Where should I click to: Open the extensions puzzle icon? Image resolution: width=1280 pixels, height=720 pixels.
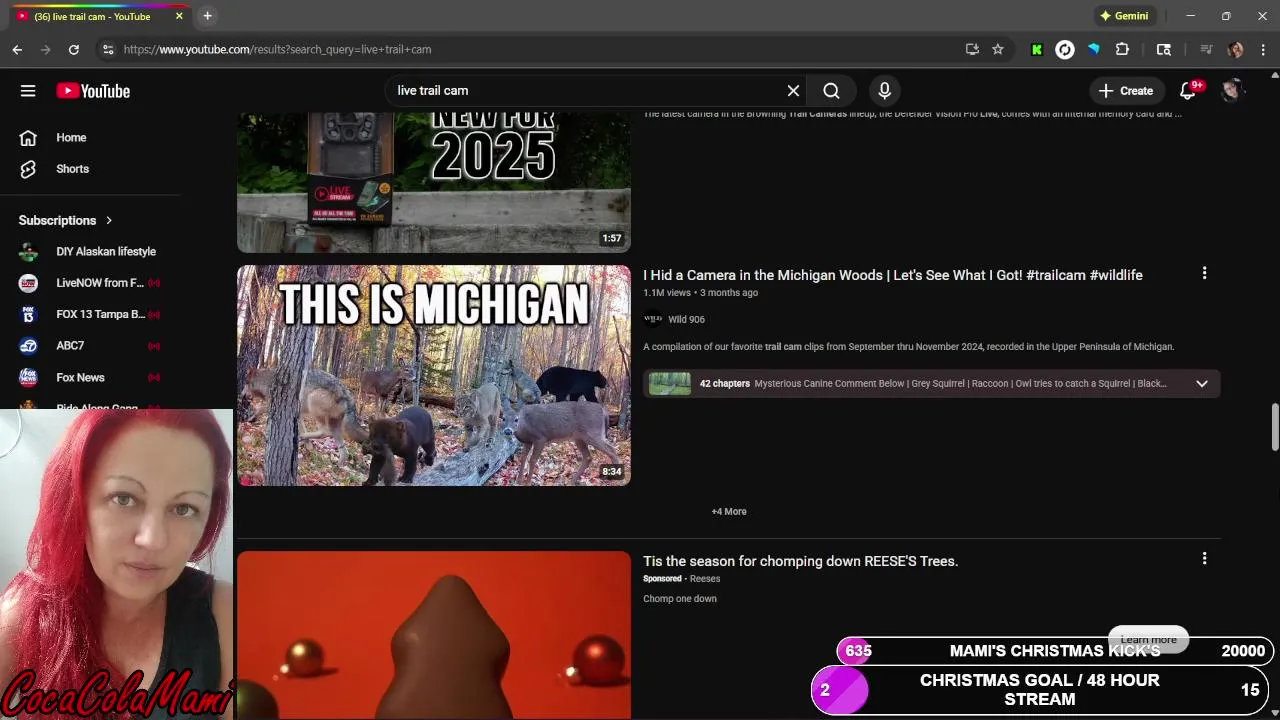(x=1122, y=49)
